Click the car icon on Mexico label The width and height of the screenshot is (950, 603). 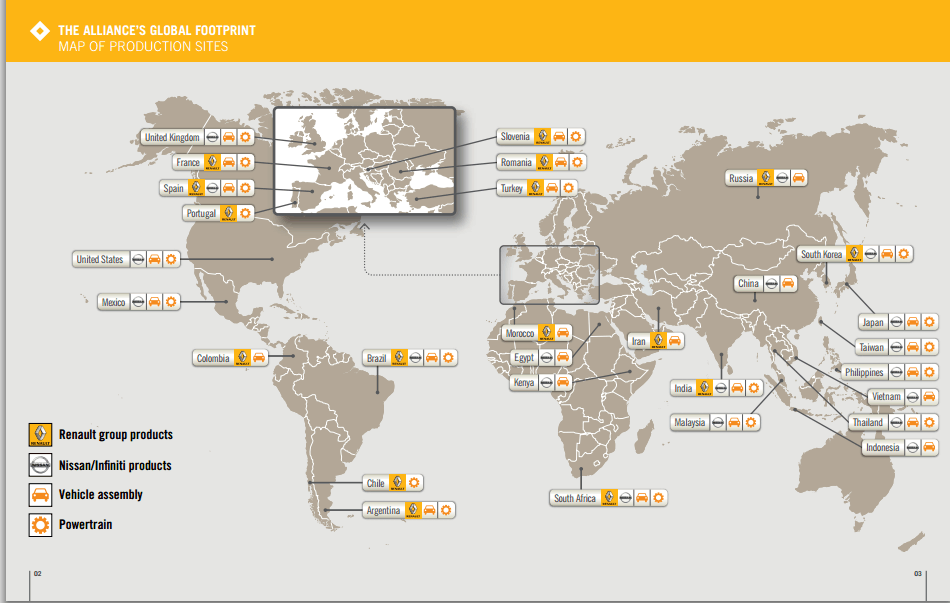[x=155, y=302]
